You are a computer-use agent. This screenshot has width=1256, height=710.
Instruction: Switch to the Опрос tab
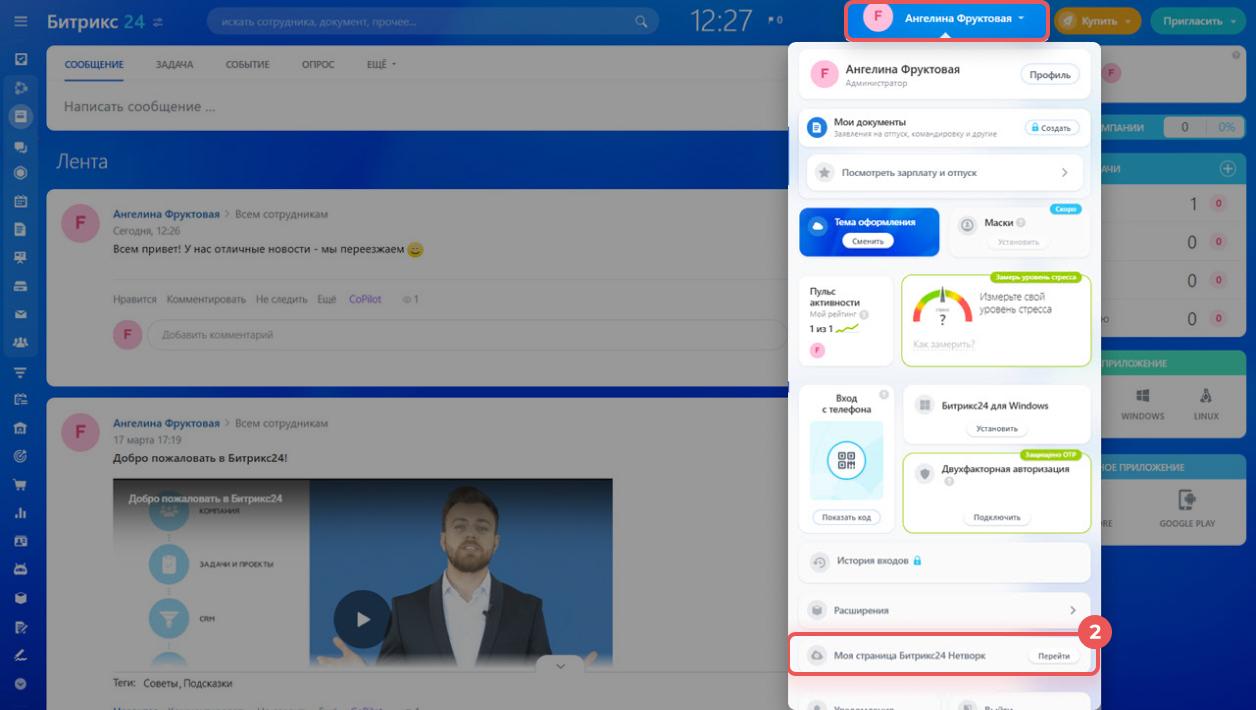point(318,65)
